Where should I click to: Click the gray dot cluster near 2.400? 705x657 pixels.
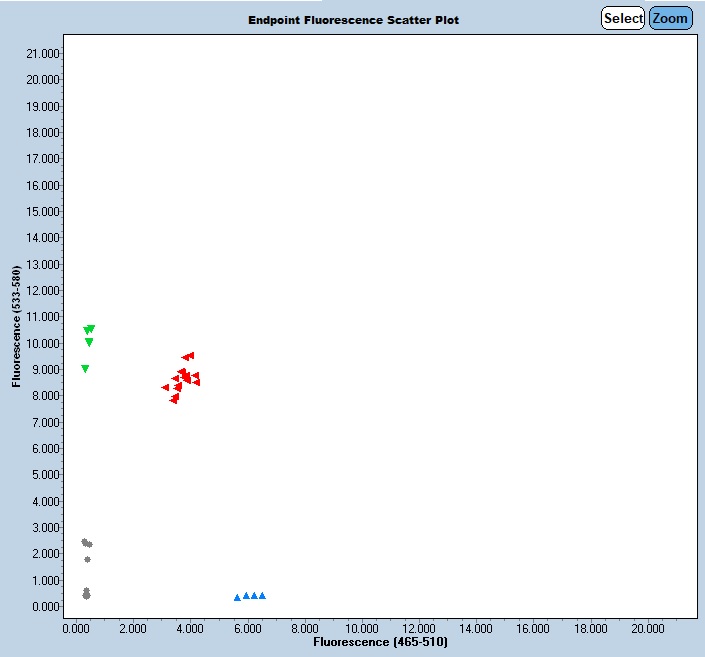(87, 543)
